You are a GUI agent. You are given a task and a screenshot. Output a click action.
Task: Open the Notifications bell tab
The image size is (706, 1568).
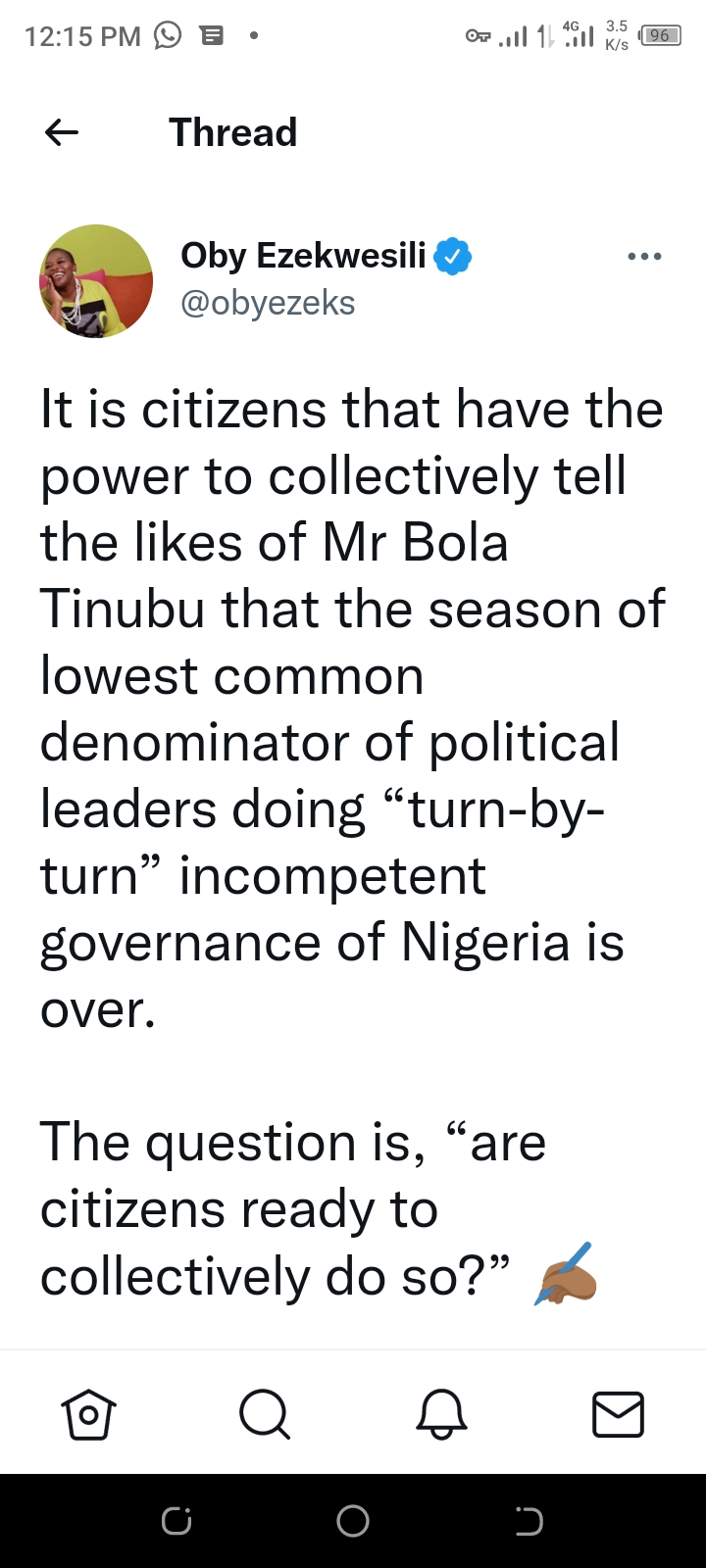pyautogui.click(x=441, y=1414)
